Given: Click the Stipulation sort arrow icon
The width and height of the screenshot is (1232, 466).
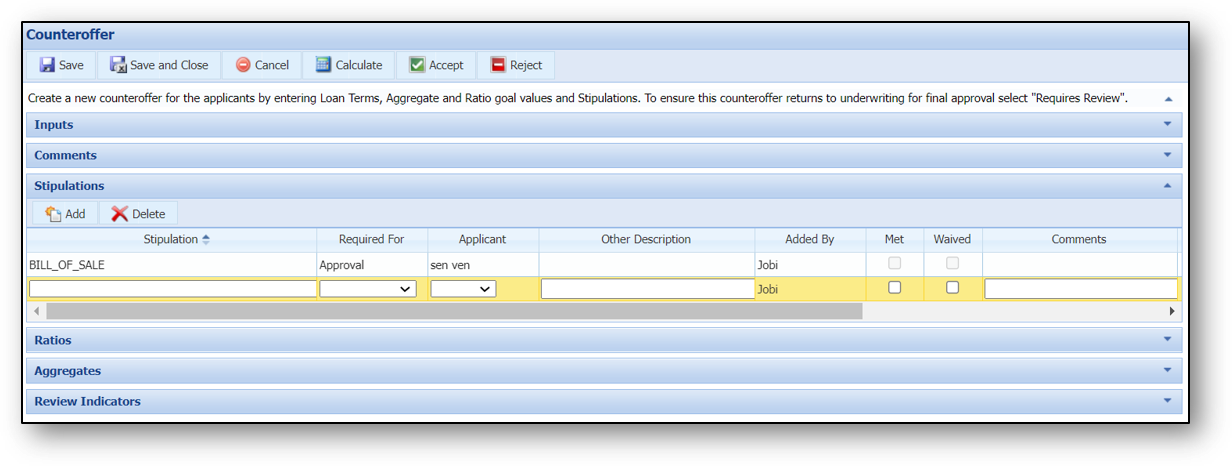Looking at the screenshot, I should pyautogui.click(x=206, y=239).
